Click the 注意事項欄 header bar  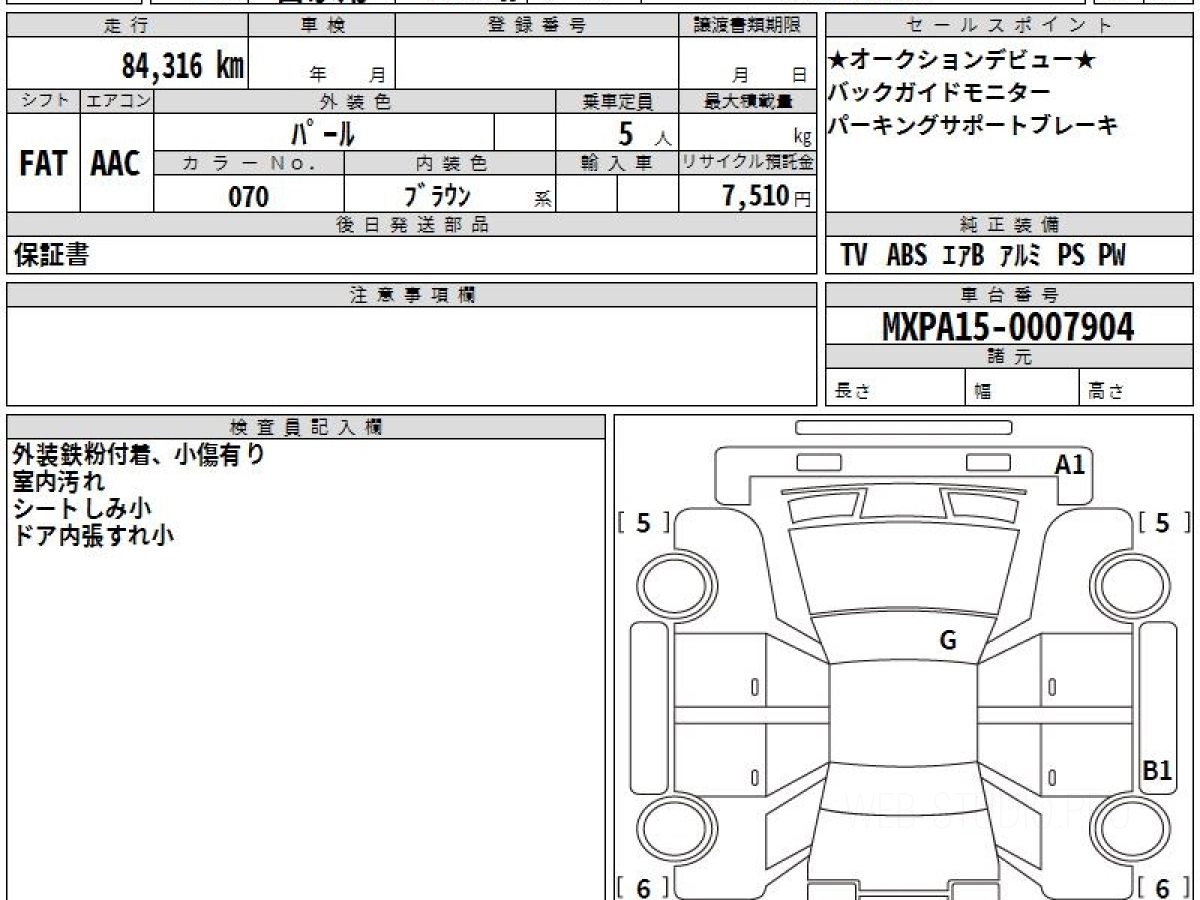coord(411,295)
